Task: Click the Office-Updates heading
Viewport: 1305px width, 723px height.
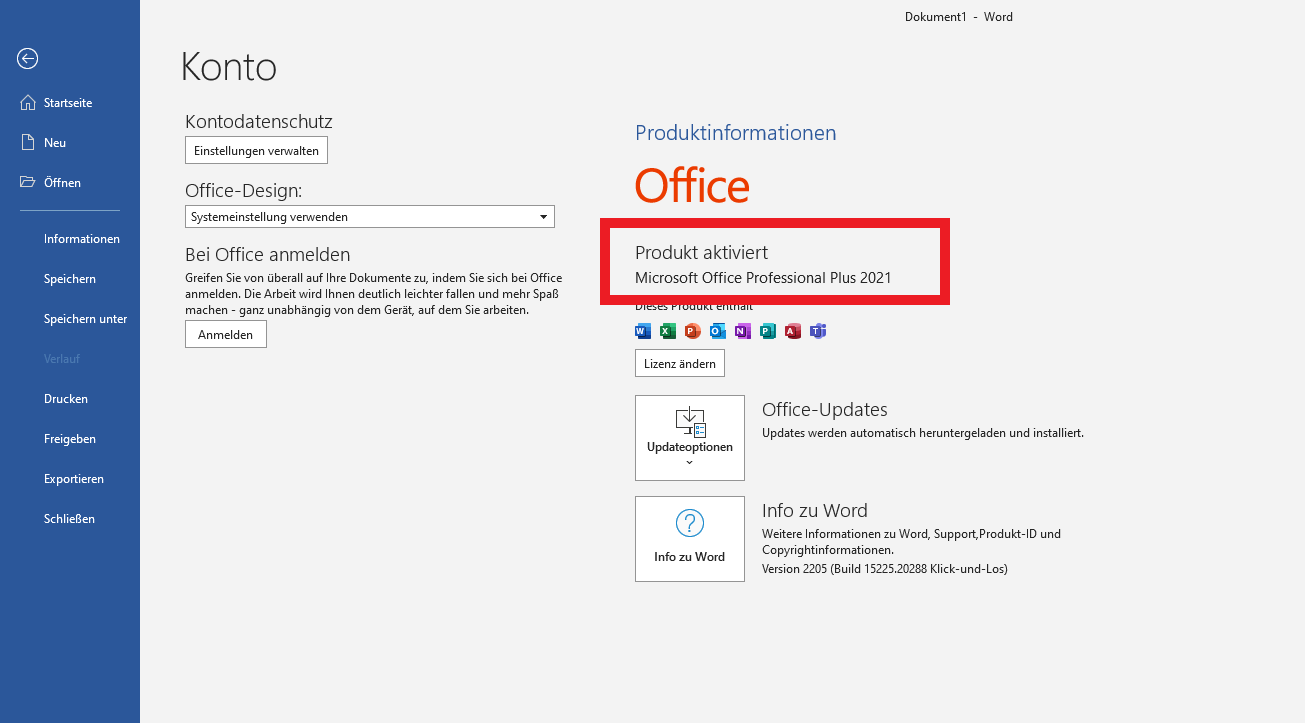Action: (825, 410)
